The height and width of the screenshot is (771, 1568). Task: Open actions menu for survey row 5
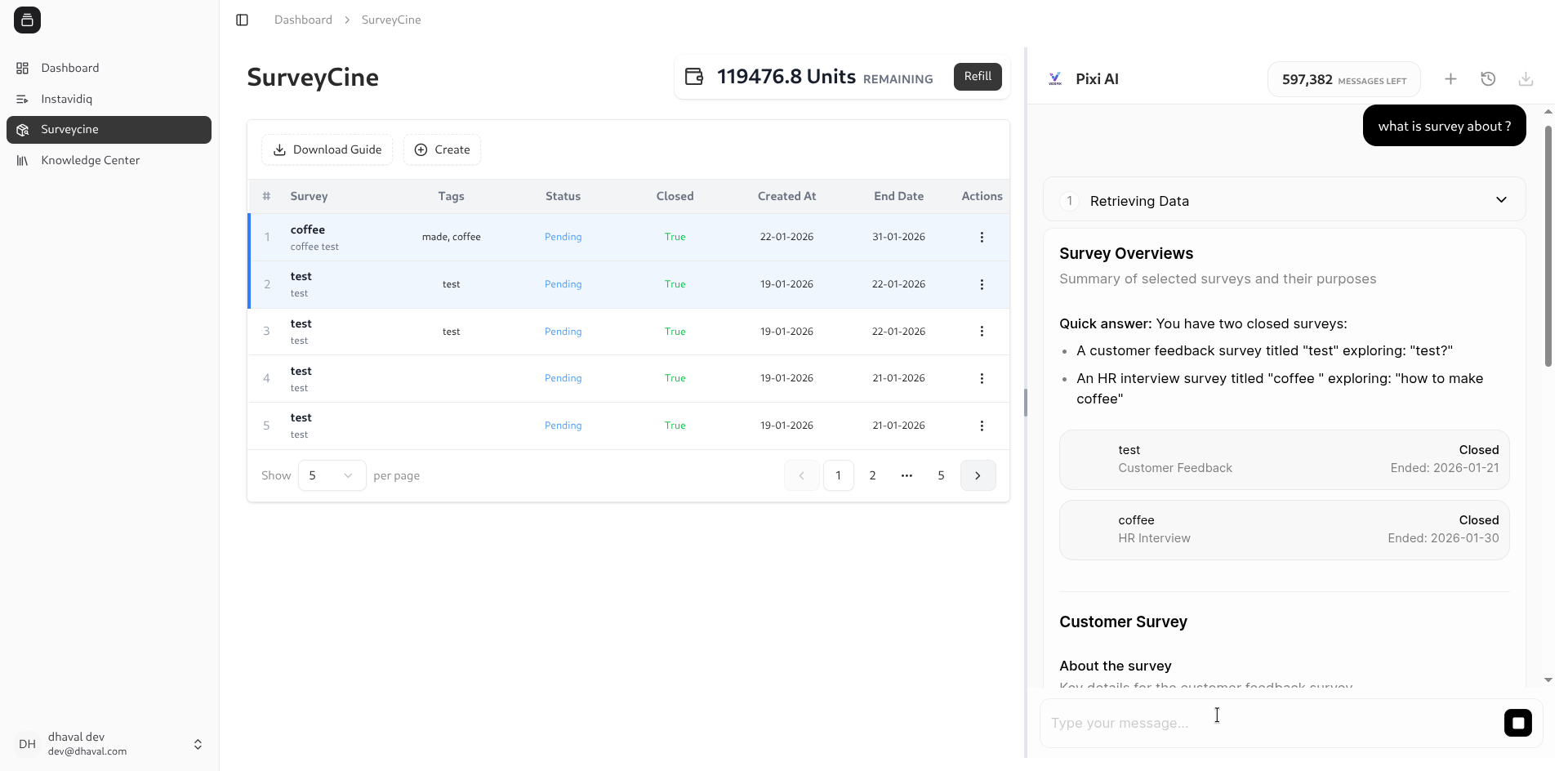982,426
